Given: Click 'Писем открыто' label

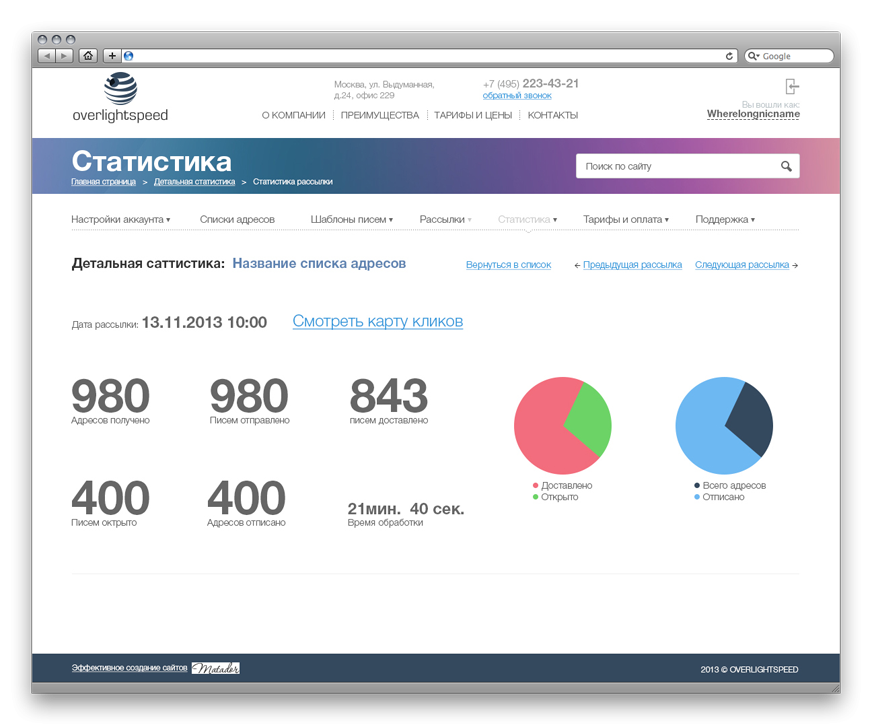Looking at the screenshot, I should pyautogui.click(x=104, y=523).
